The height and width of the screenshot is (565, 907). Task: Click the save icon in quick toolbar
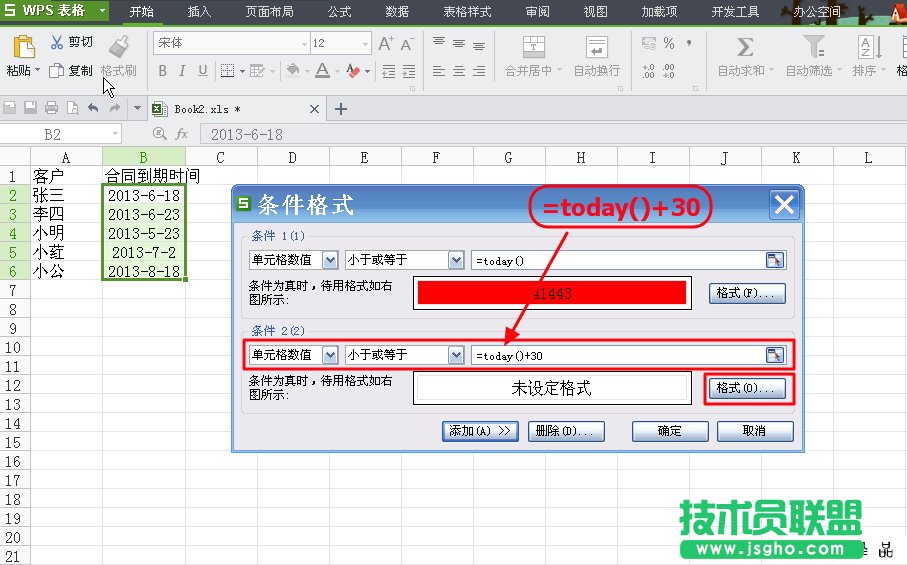tap(30, 108)
